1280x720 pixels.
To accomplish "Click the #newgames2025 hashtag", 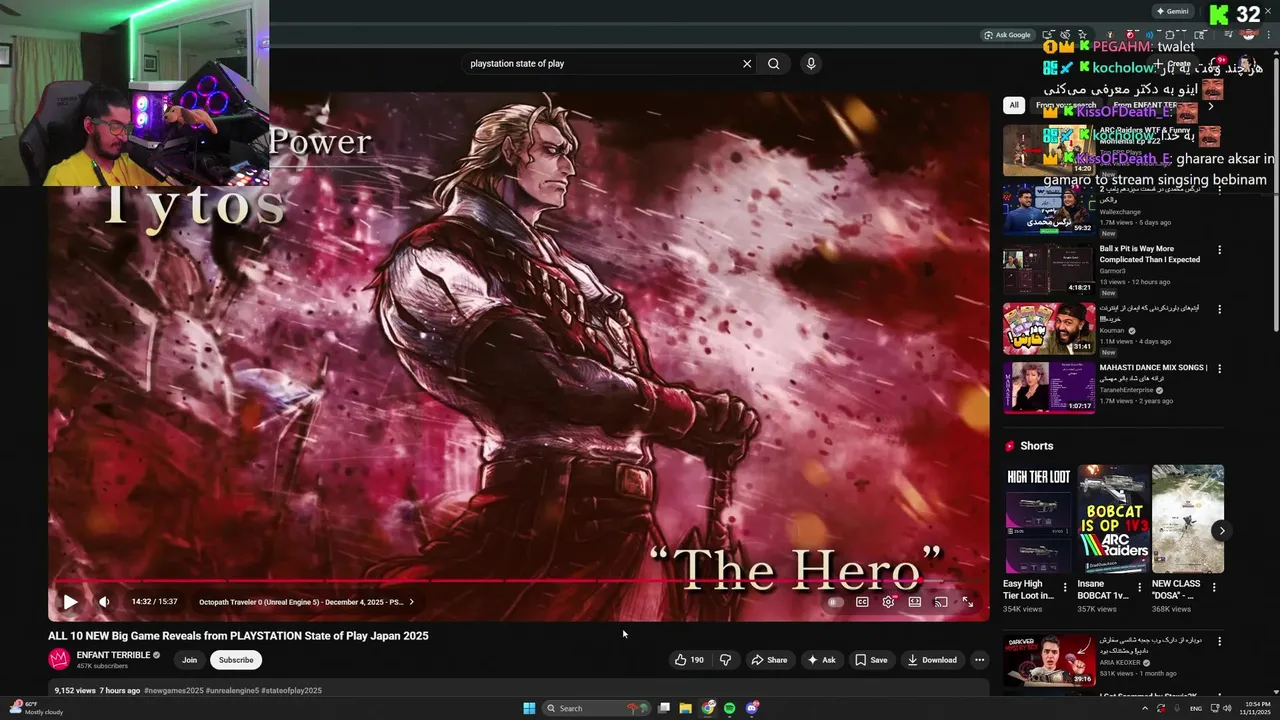I will pyautogui.click(x=173, y=691).
